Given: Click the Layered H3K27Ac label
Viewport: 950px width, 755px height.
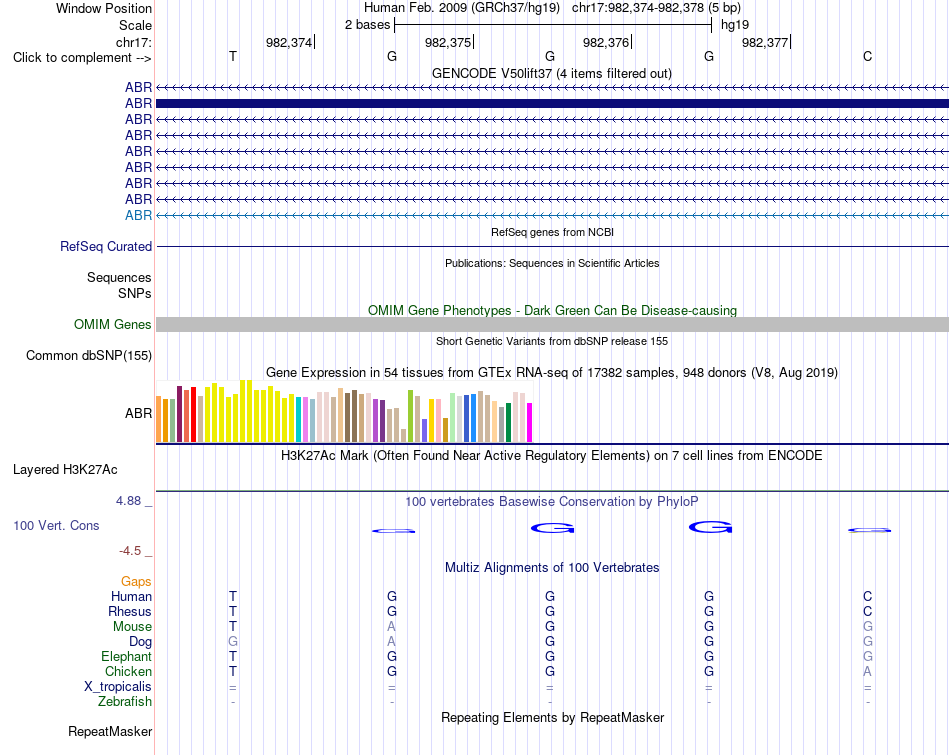Looking at the screenshot, I should click(x=65, y=470).
